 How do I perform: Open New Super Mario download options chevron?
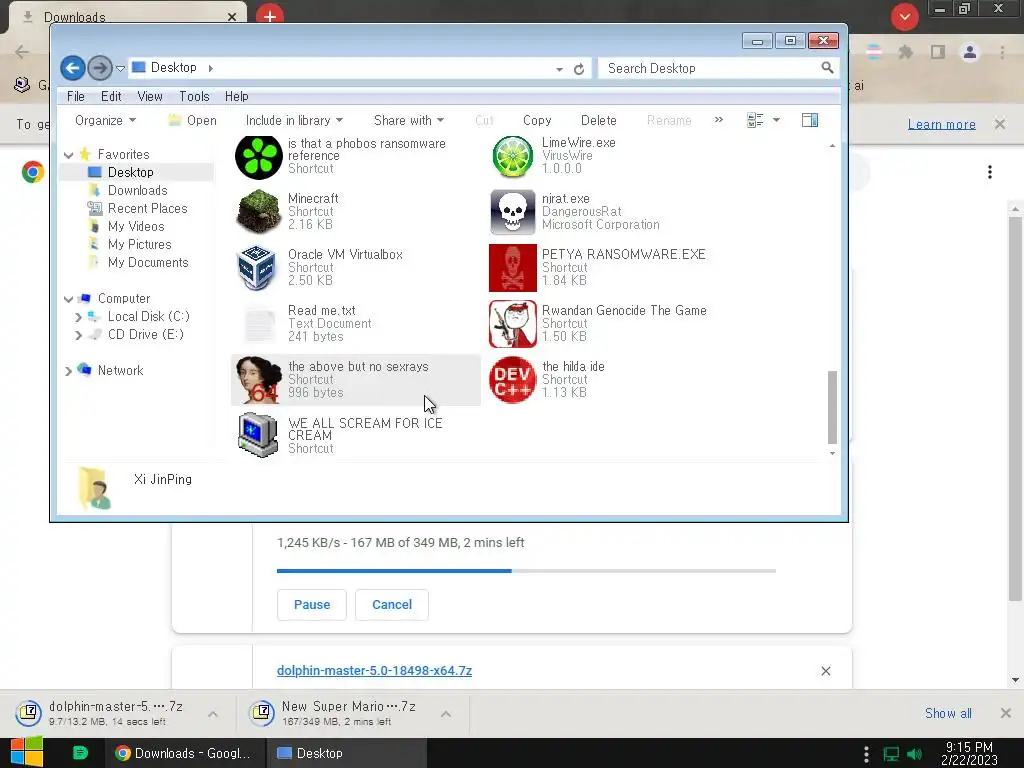coord(446,714)
